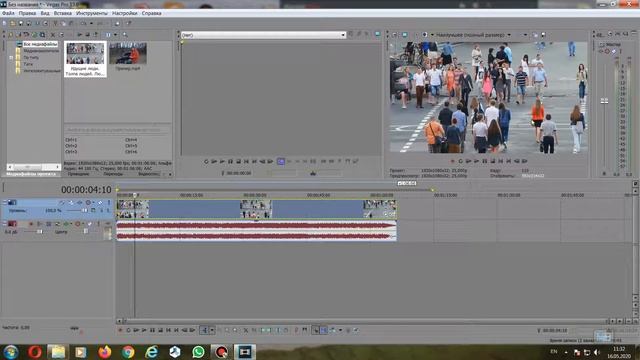The height and width of the screenshot is (360, 640).
Task: Play video in the preview window transport
Action: pyautogui.click(x=476, y=161)
